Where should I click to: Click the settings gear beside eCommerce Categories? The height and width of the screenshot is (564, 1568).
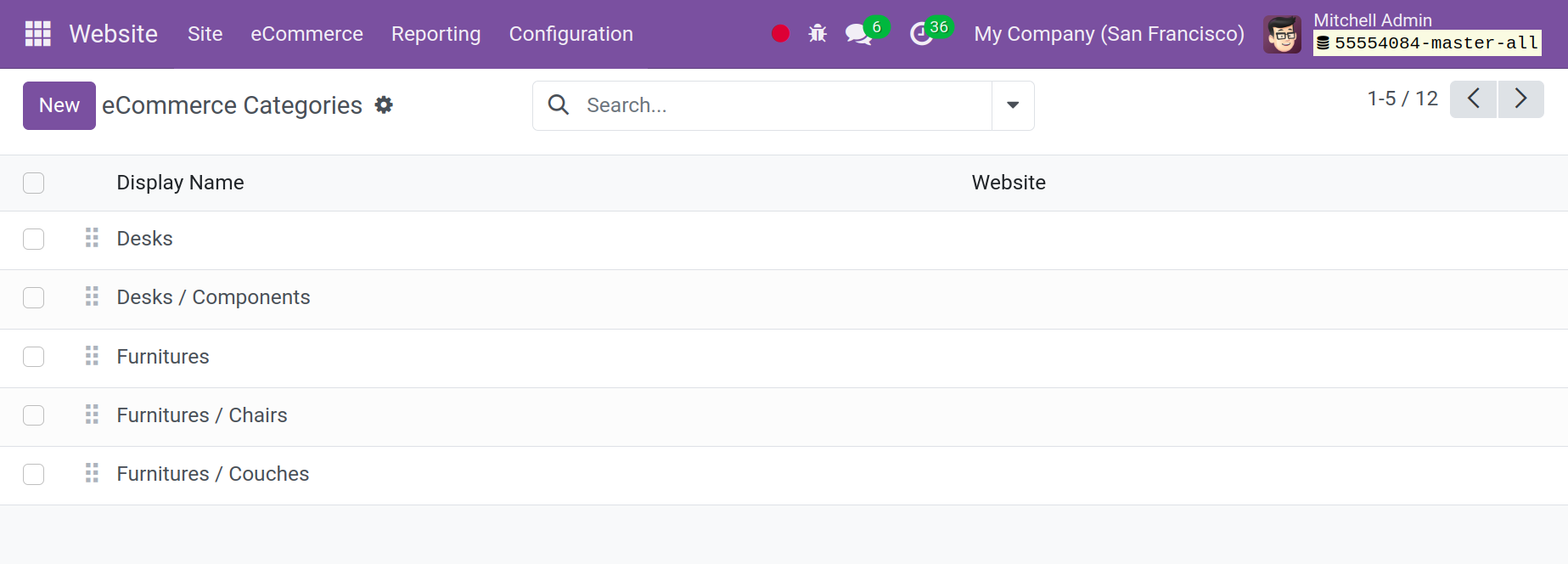pyautogui.click(x=385, y=105)
